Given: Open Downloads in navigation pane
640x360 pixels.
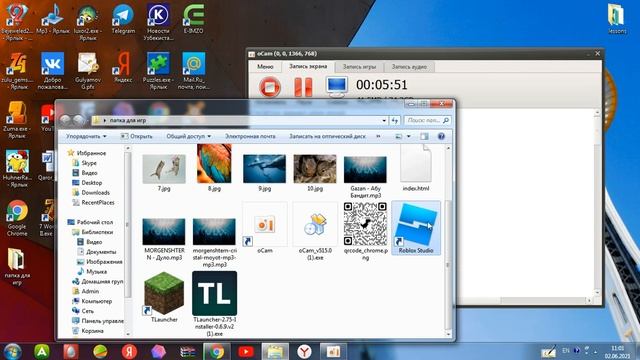Looking at the screenshot, I should point(96,193).
